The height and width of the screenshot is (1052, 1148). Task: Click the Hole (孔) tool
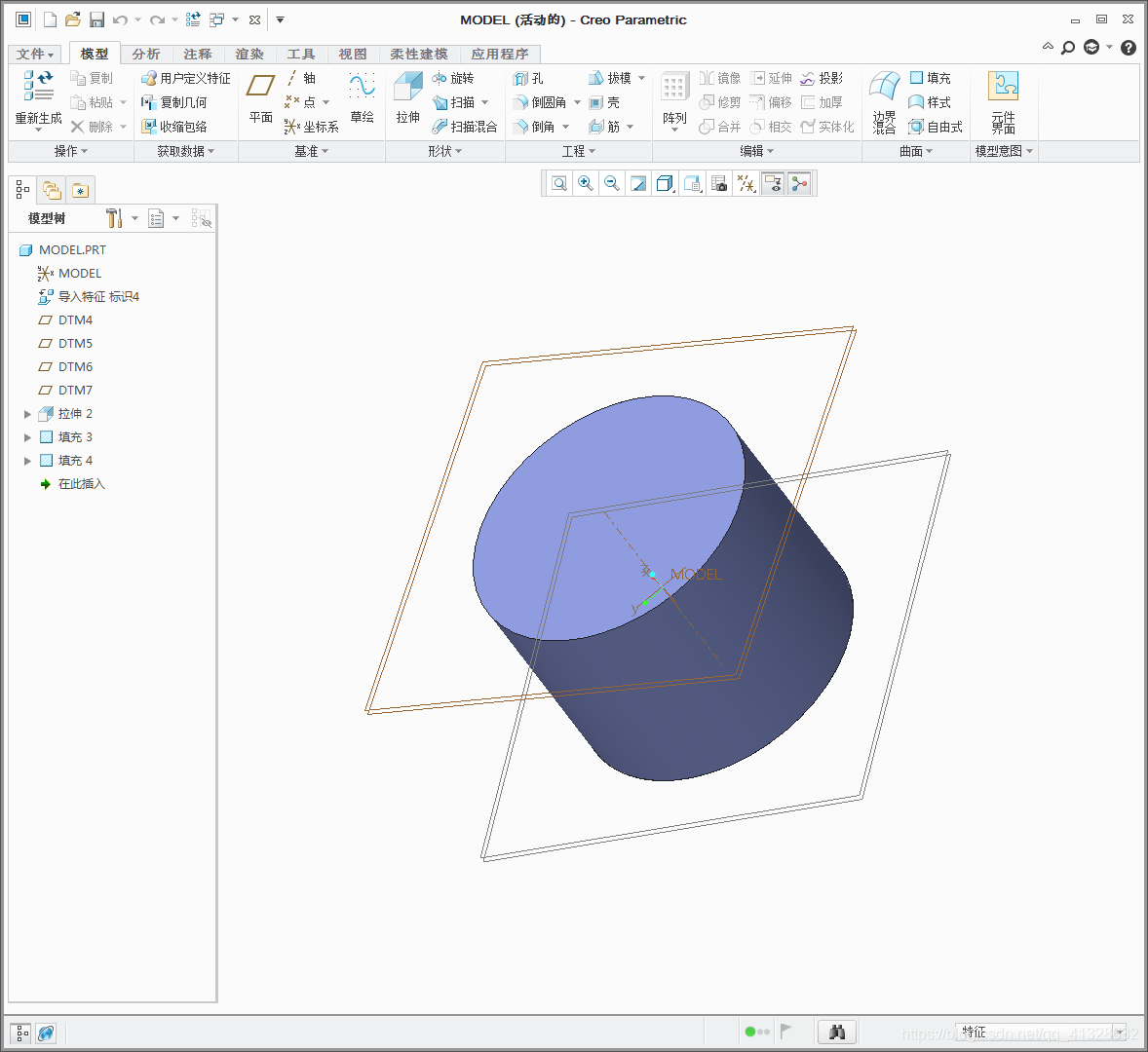528,78
